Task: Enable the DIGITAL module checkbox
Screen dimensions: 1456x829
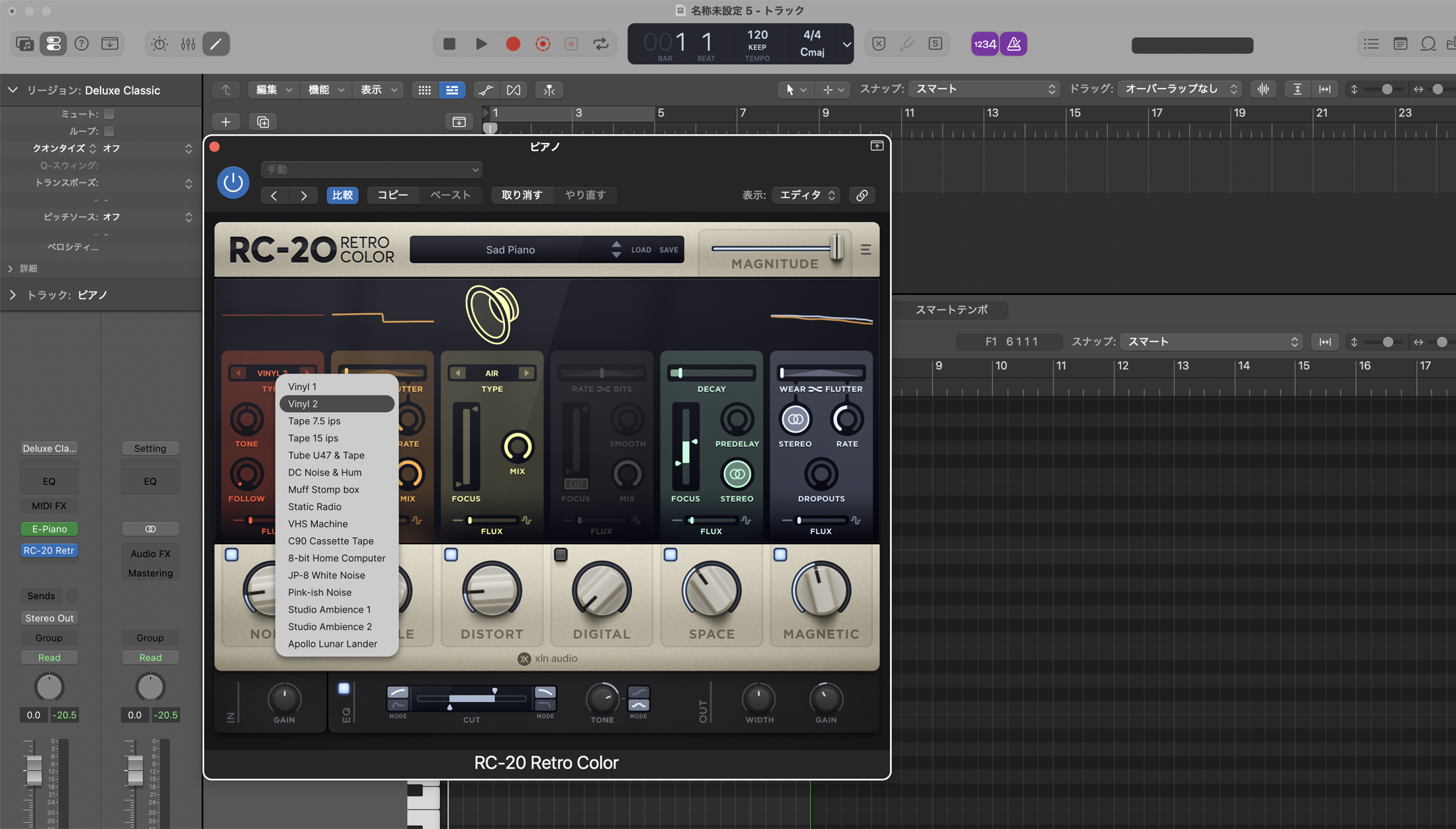Action: (561, 554)
